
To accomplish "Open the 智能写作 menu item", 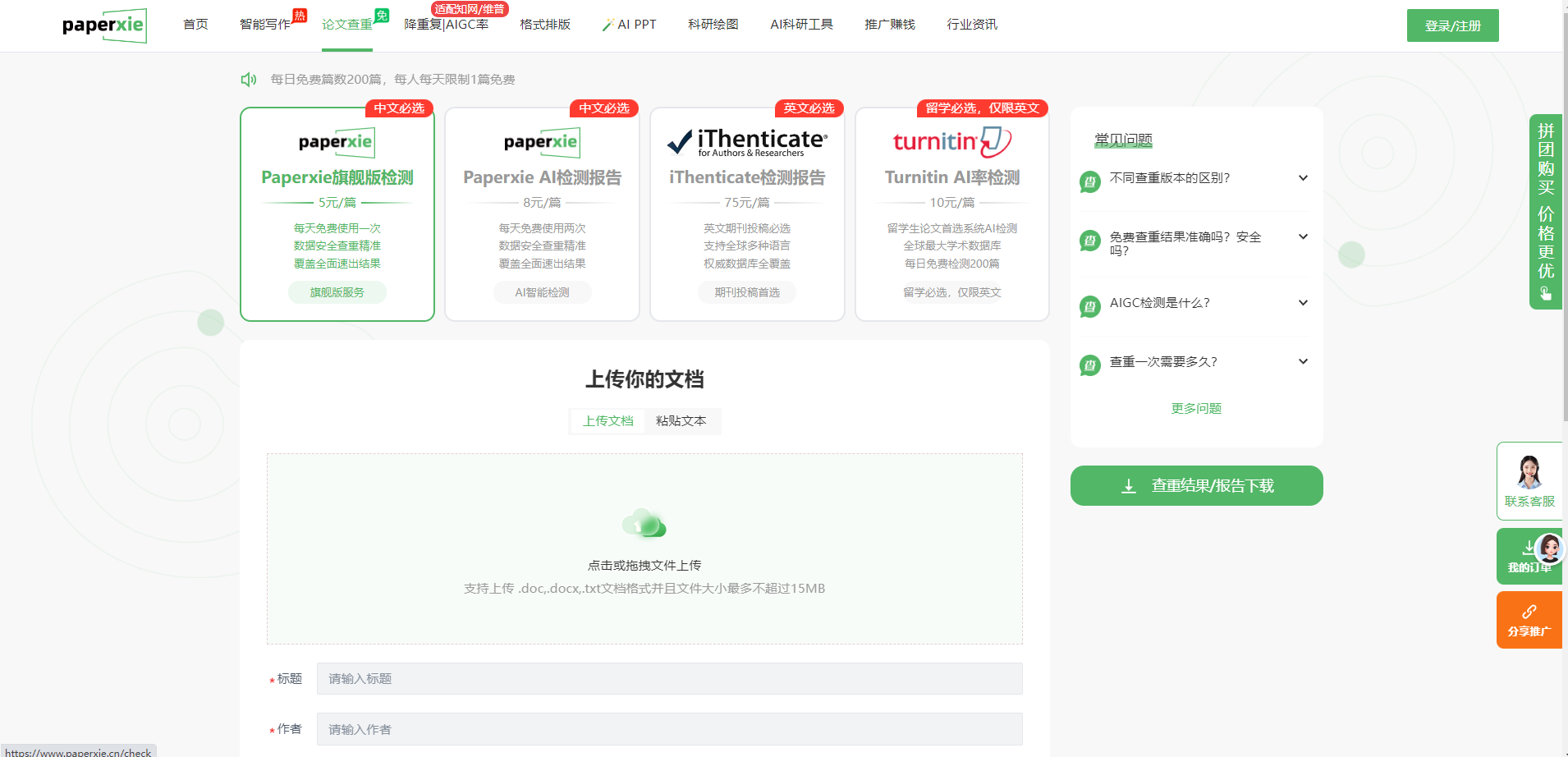I will coord(265,25).
